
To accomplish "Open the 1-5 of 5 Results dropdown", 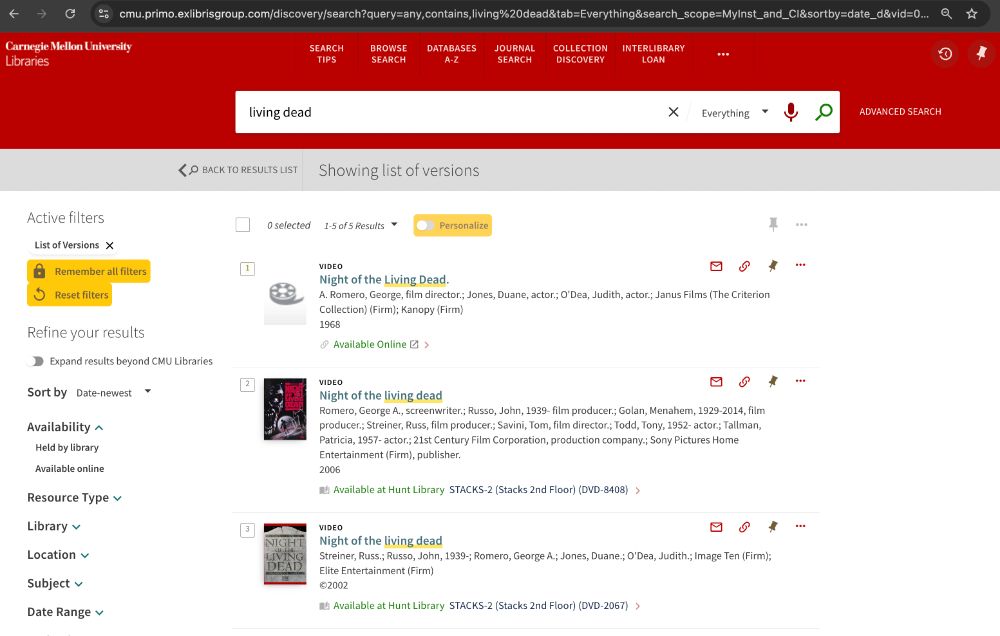I will pyautogui.click(x=360, y=225).
